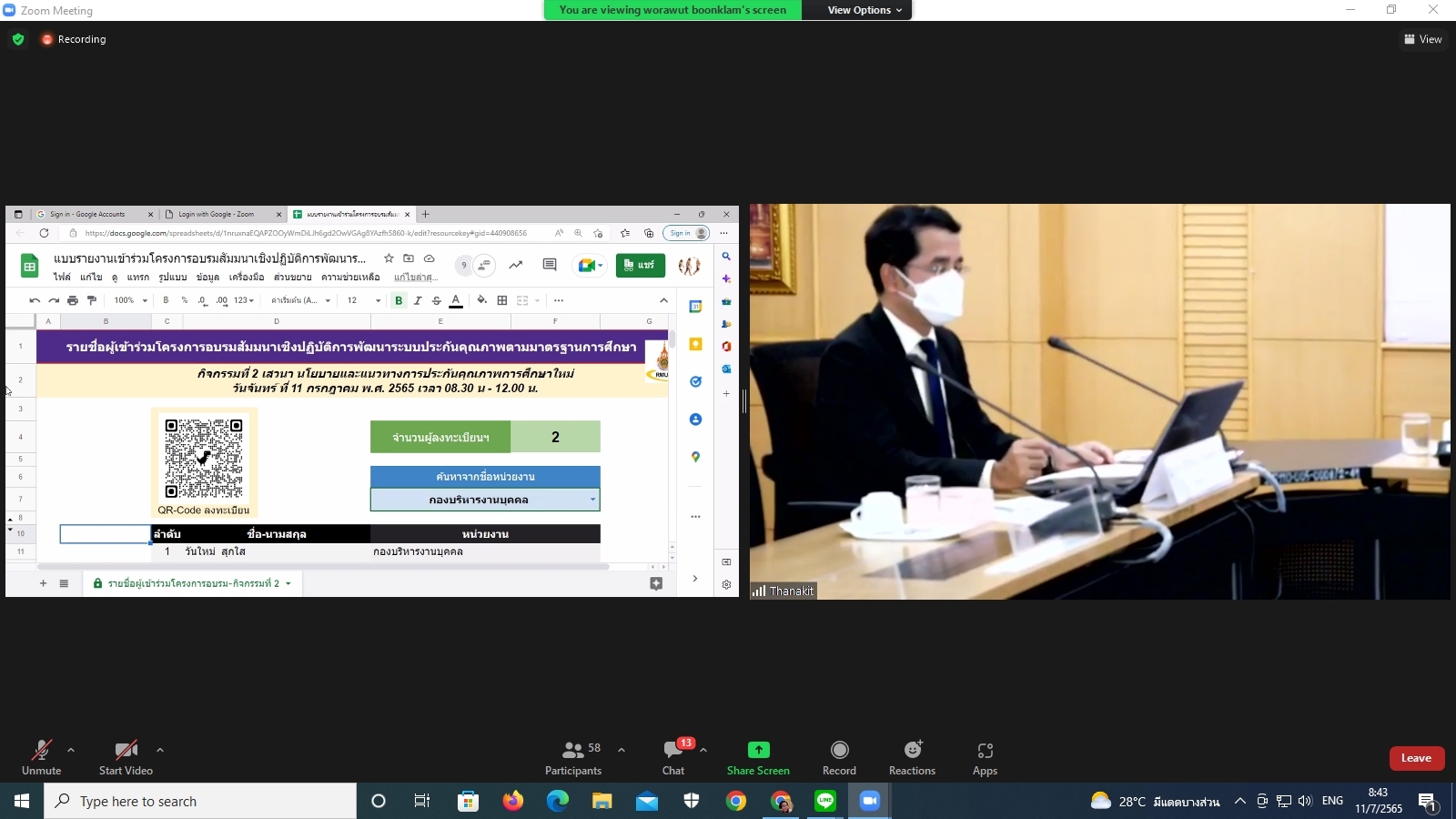Click the cloud save status icon in Sheets
This screenshot has height=819, width=1456.
point(430,258)
